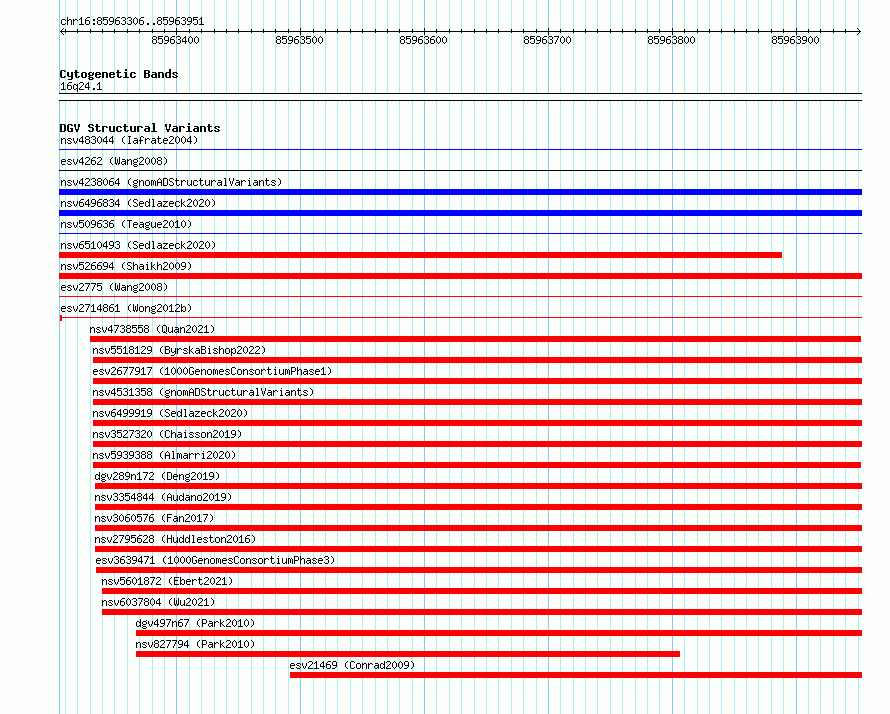Click the 85963700 ruler position
This screenshot has height=714, width=890.
coord(547,40)
